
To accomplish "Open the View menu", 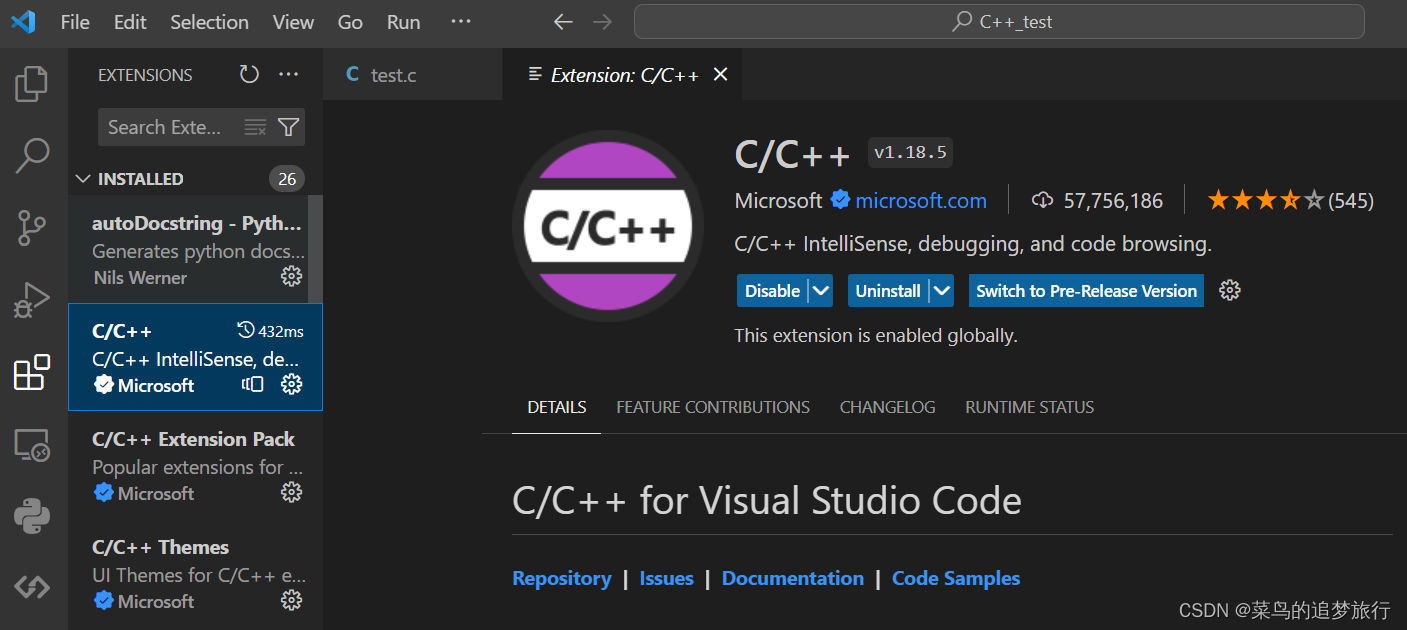I will (293, 21).
